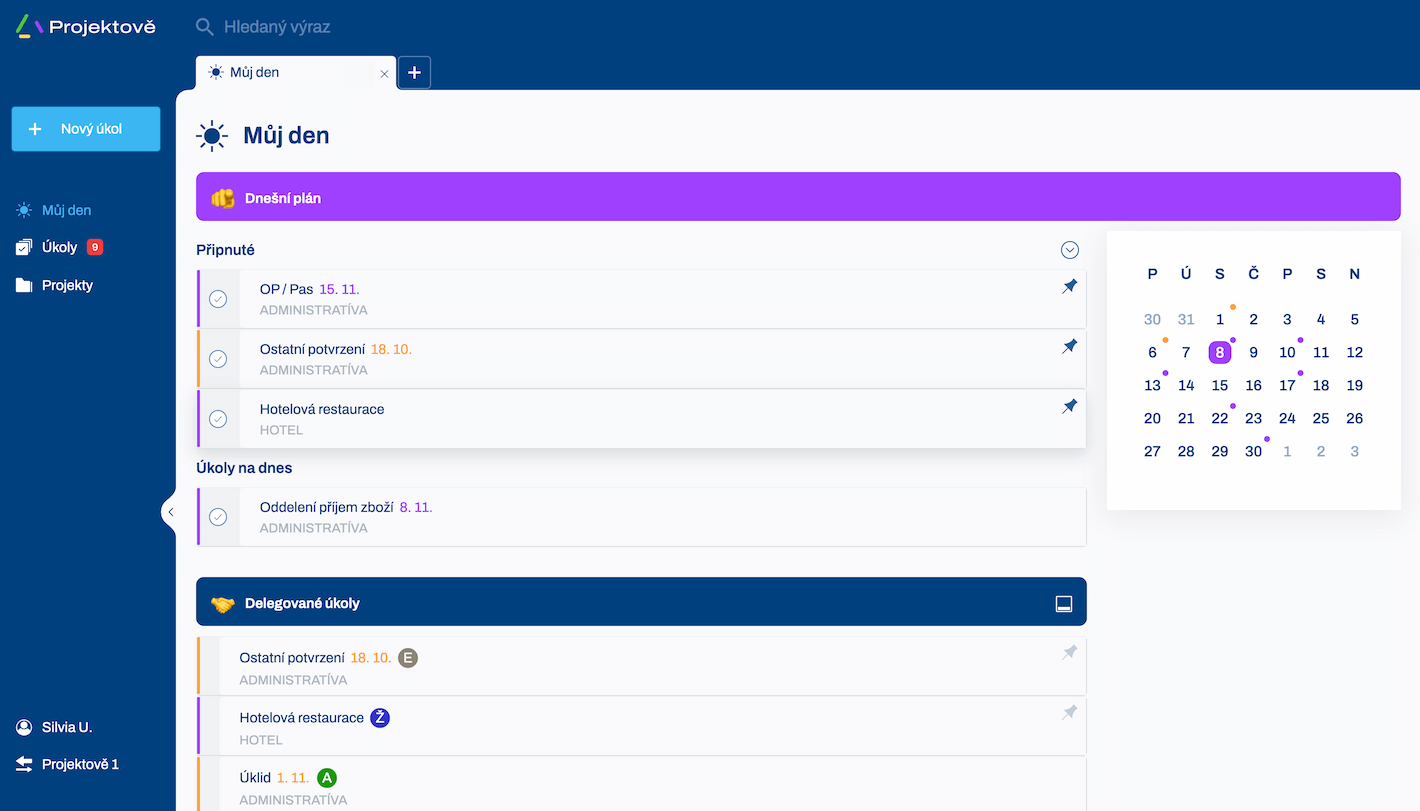Select day 26 in calendar
The image size is (1420, 811).
1354,418
